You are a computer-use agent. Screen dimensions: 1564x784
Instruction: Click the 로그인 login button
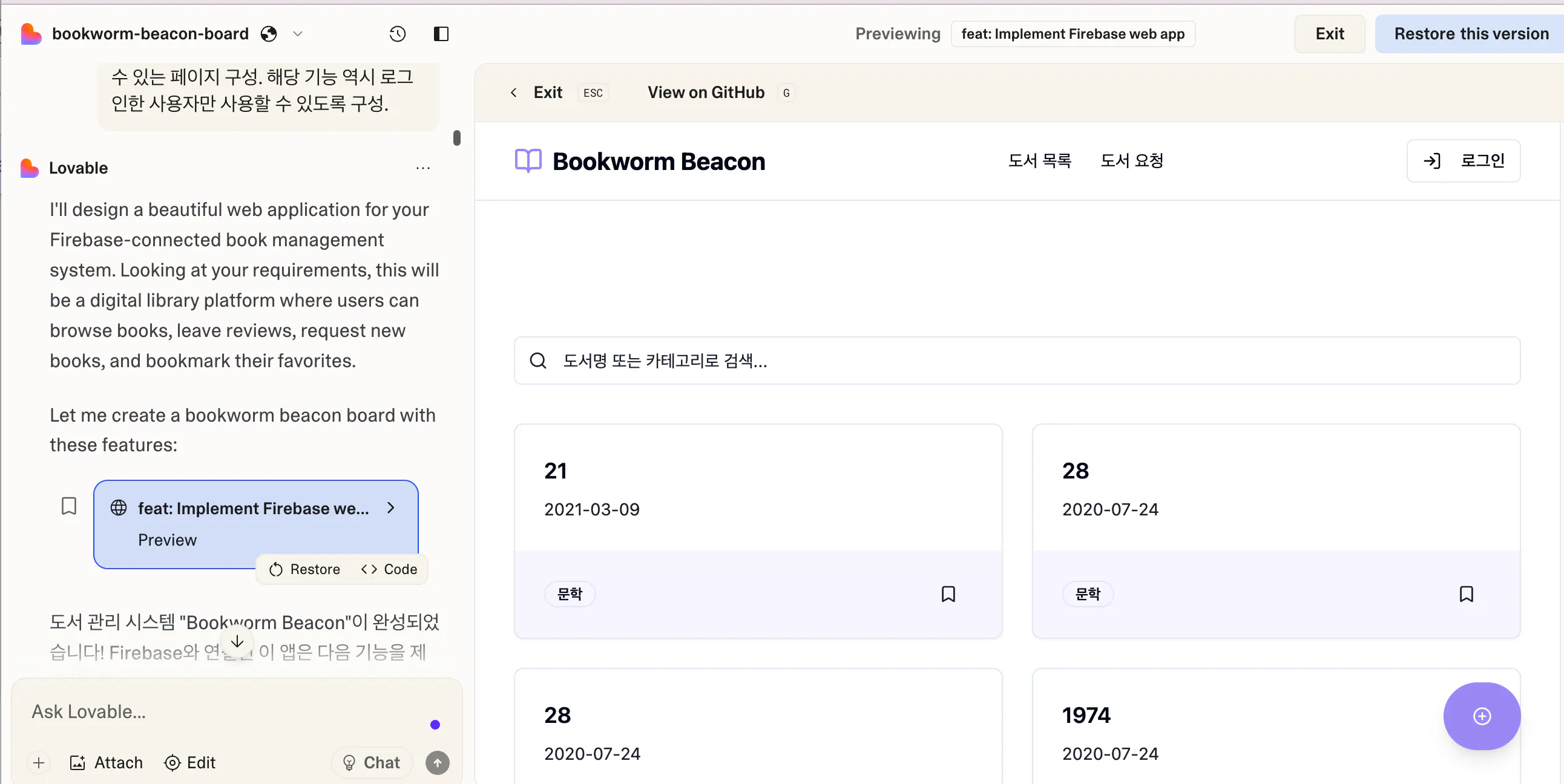(1463, 161)
